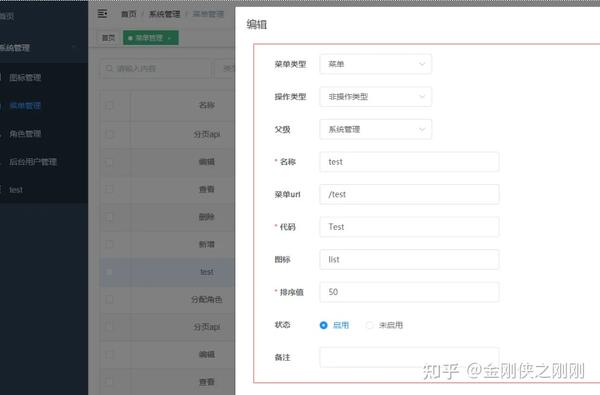The image size is (600, 395).
Task: Click the 菜单url input containing /test
Action: [x=409, y=194]
